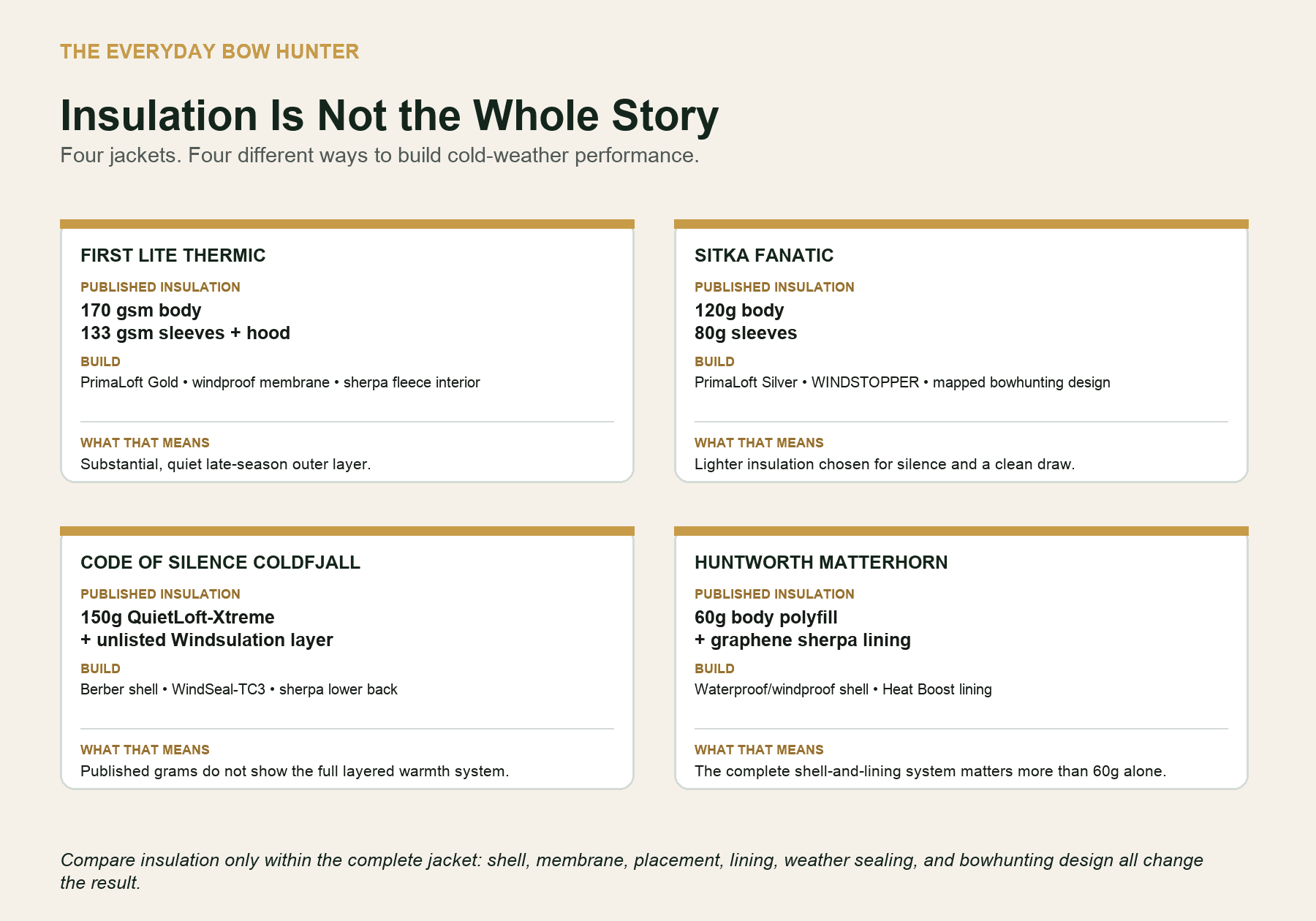Click the 'Waterproof/windproof shell • Heat Boost lining' line
1316x921 pixels.
point(843,689)
